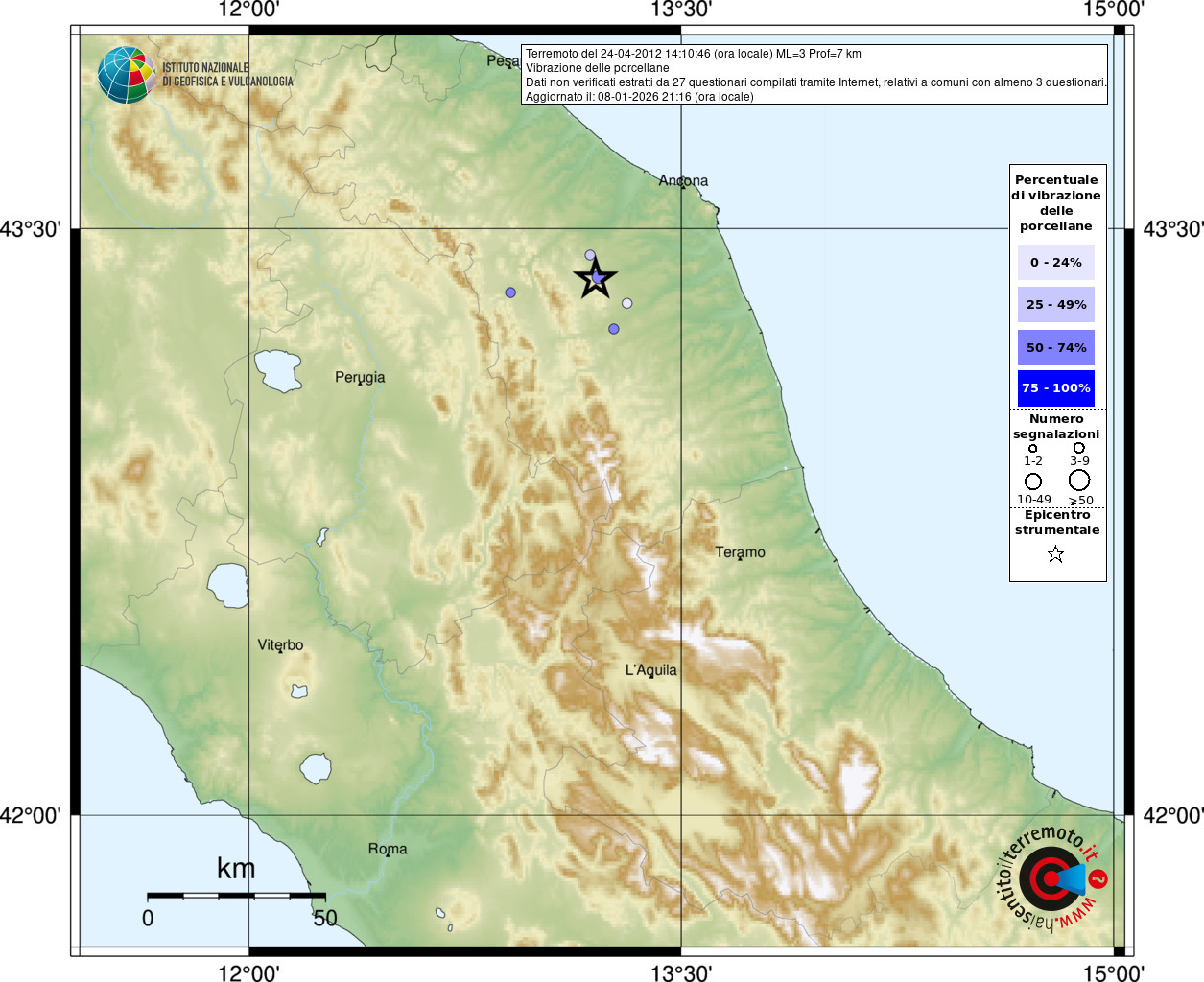Click the report circle just above epicenter star
This screenshot has height=982, width=1204.
[590, 255]
